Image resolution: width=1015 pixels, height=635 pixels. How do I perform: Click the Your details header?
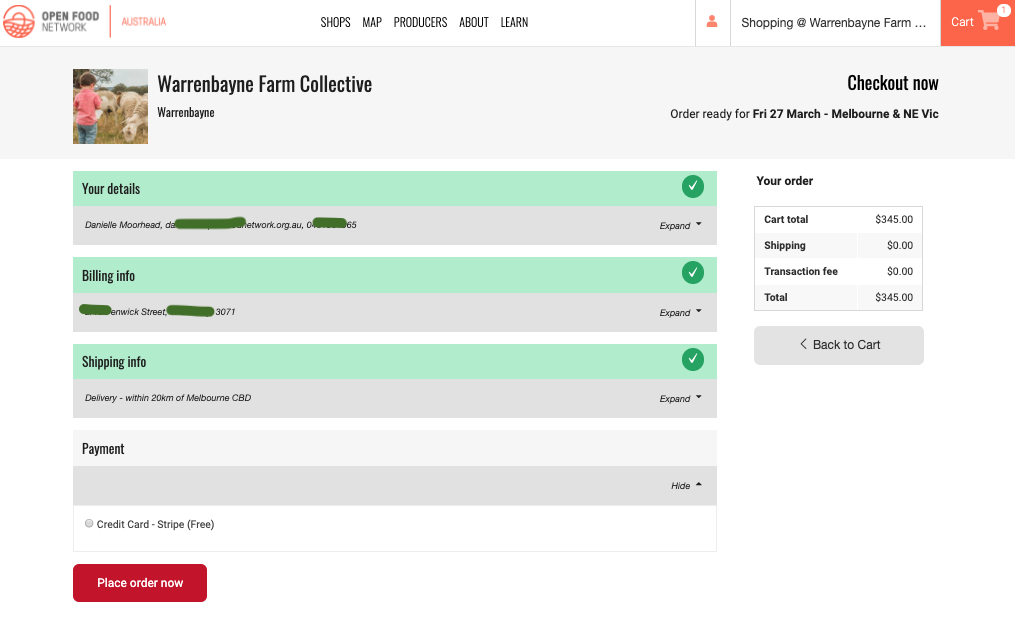click(395, 188)
